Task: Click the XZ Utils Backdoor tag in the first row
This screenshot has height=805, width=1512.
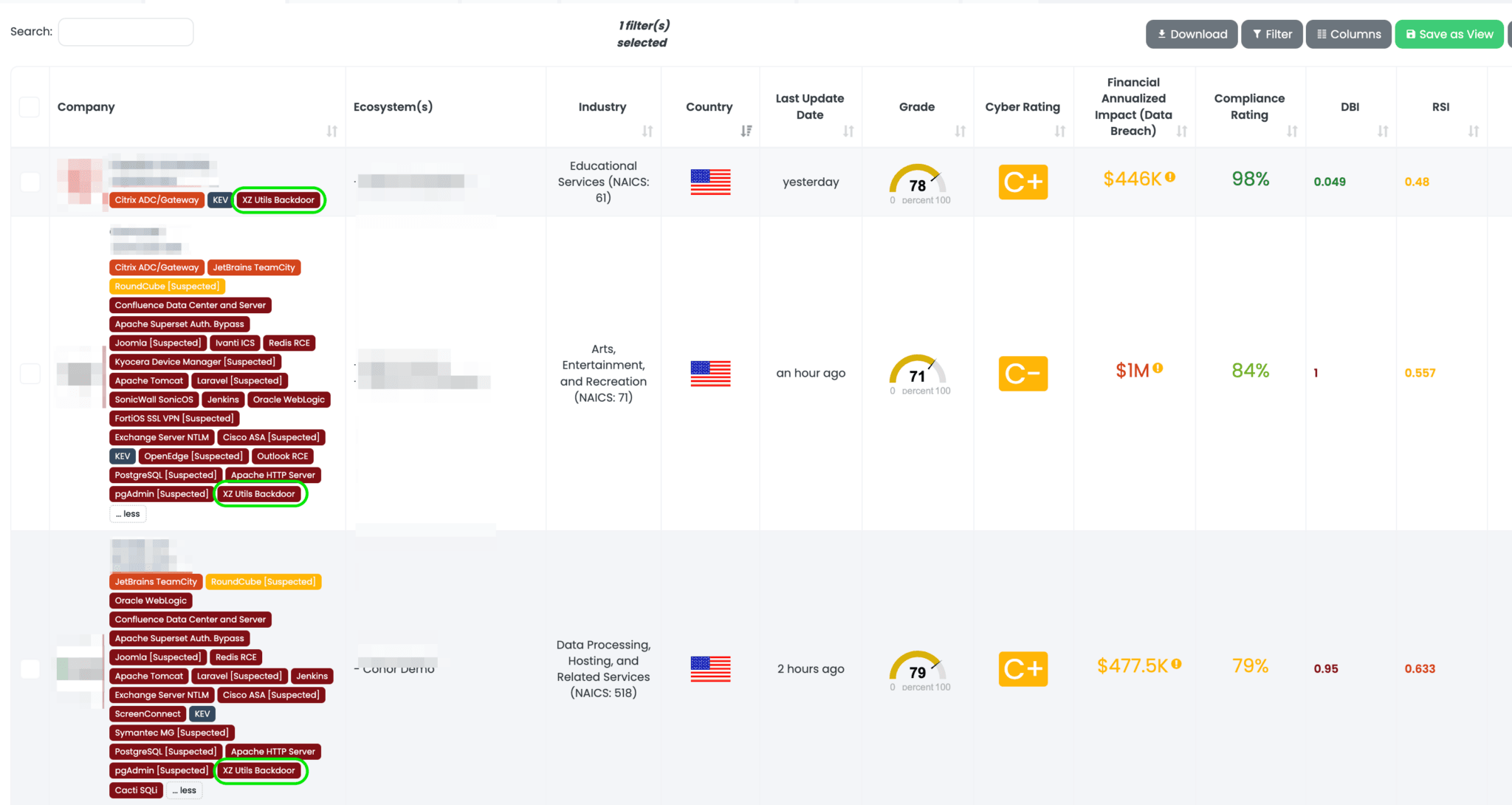Action: pos(278,199)
